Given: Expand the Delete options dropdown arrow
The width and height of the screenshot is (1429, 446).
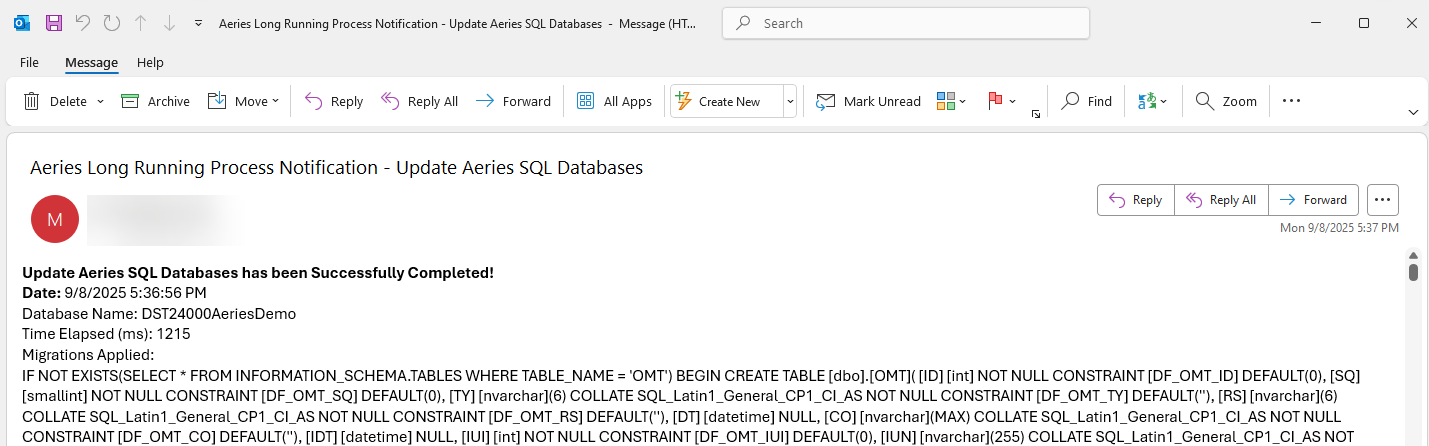Looking at the screenshot, I should pyautogui.click(x=100, y=102).
